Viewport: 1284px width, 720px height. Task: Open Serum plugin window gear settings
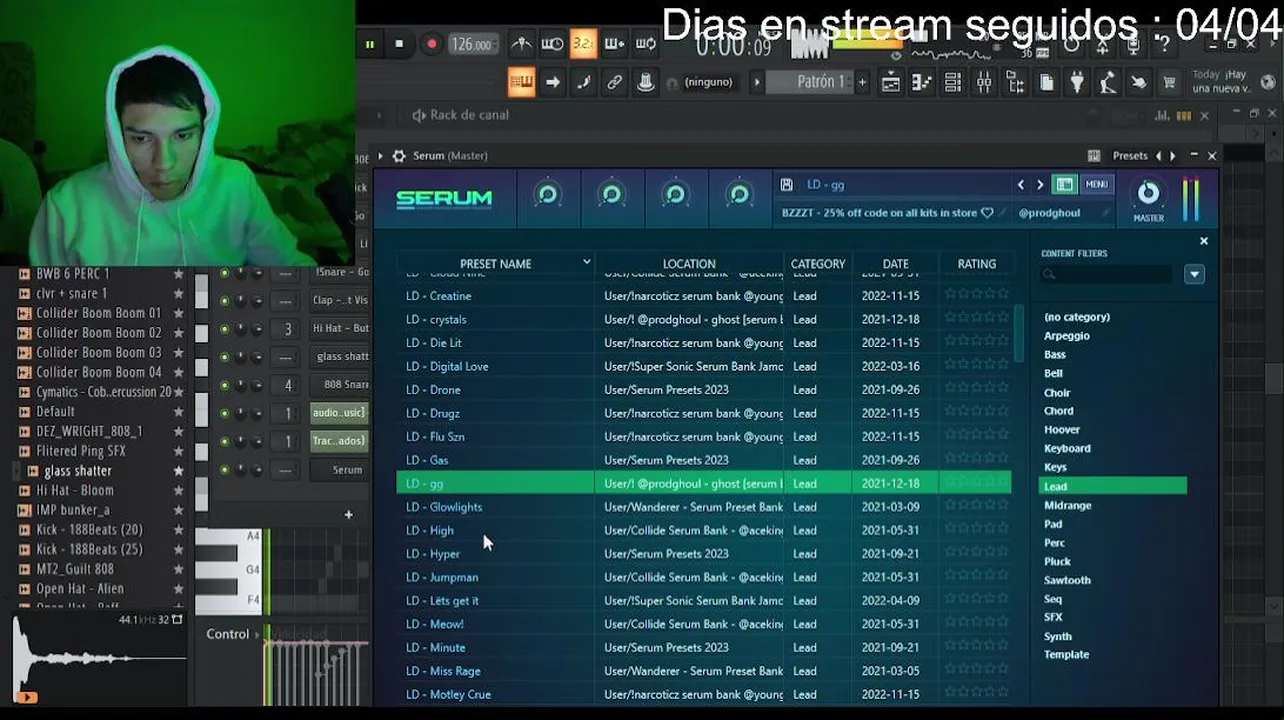[x=399, y=156]
